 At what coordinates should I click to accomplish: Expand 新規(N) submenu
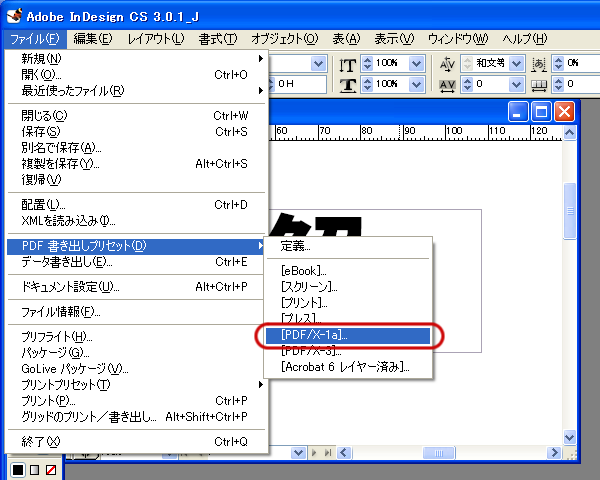[x=261, y=59]
